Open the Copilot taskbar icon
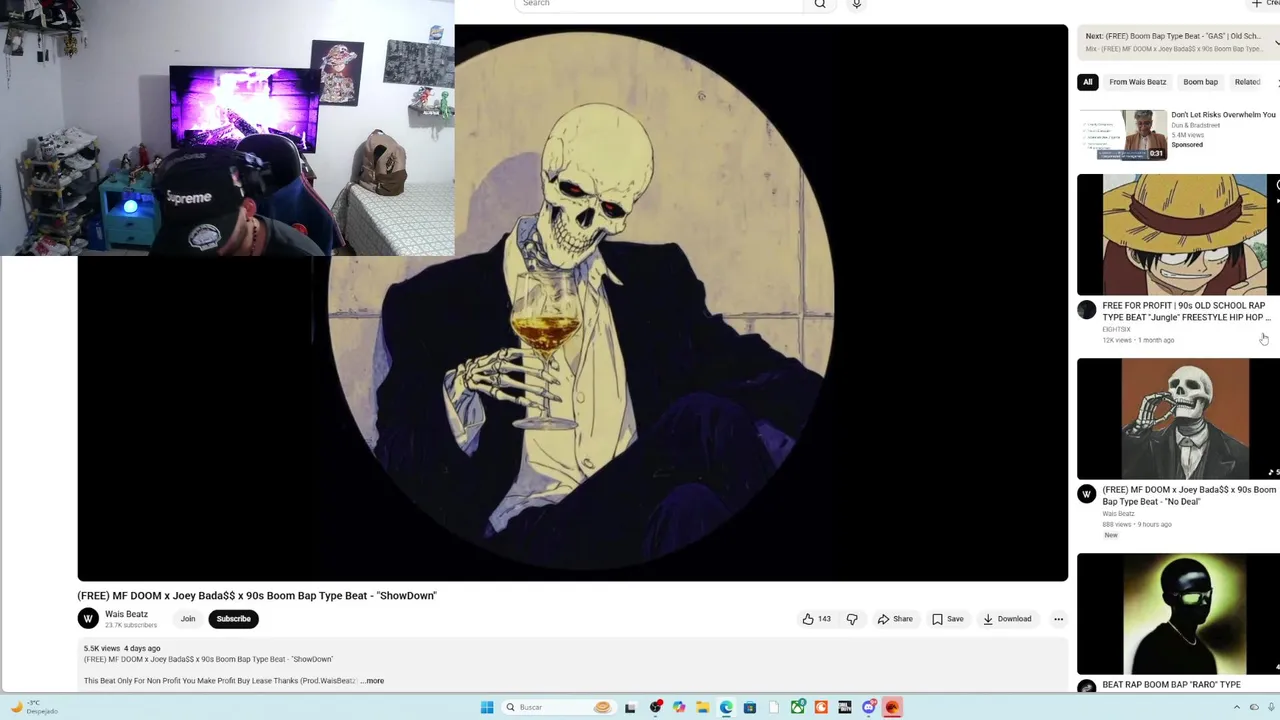1280x720 pixels. click(679, 707)
